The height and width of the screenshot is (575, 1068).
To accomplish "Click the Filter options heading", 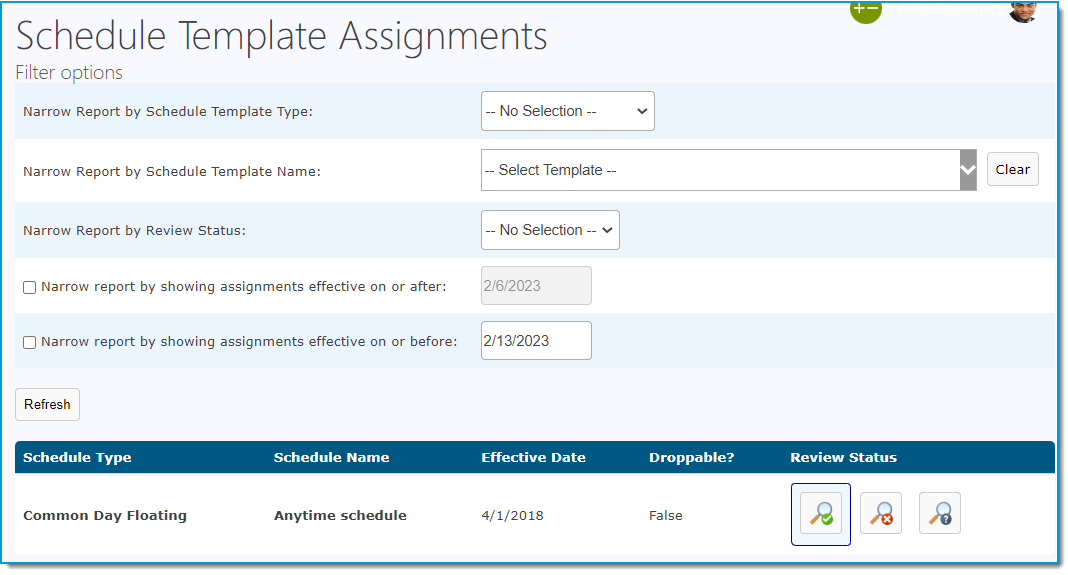I will pyautogui.click(x=69, y=72).
